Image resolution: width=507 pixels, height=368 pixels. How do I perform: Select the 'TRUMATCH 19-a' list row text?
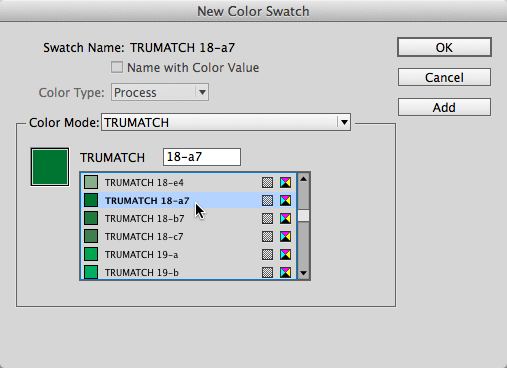tap(141, 255)
